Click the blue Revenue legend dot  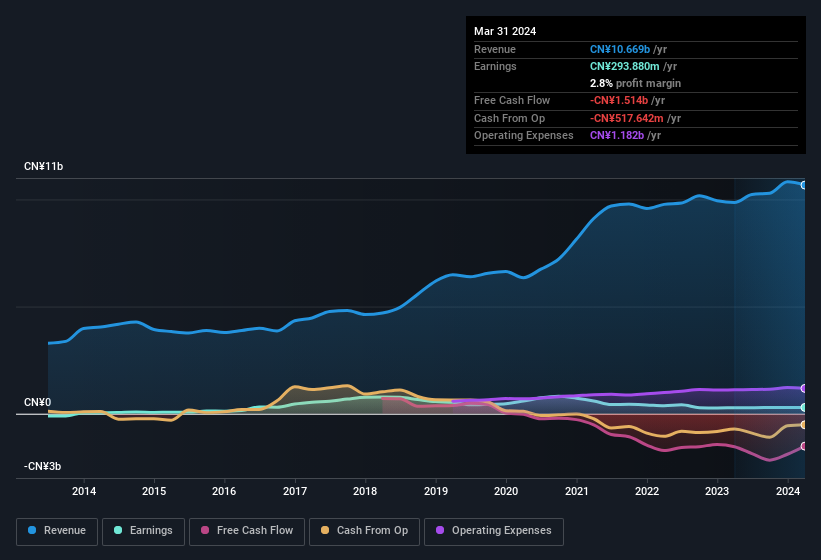(33, 531)
